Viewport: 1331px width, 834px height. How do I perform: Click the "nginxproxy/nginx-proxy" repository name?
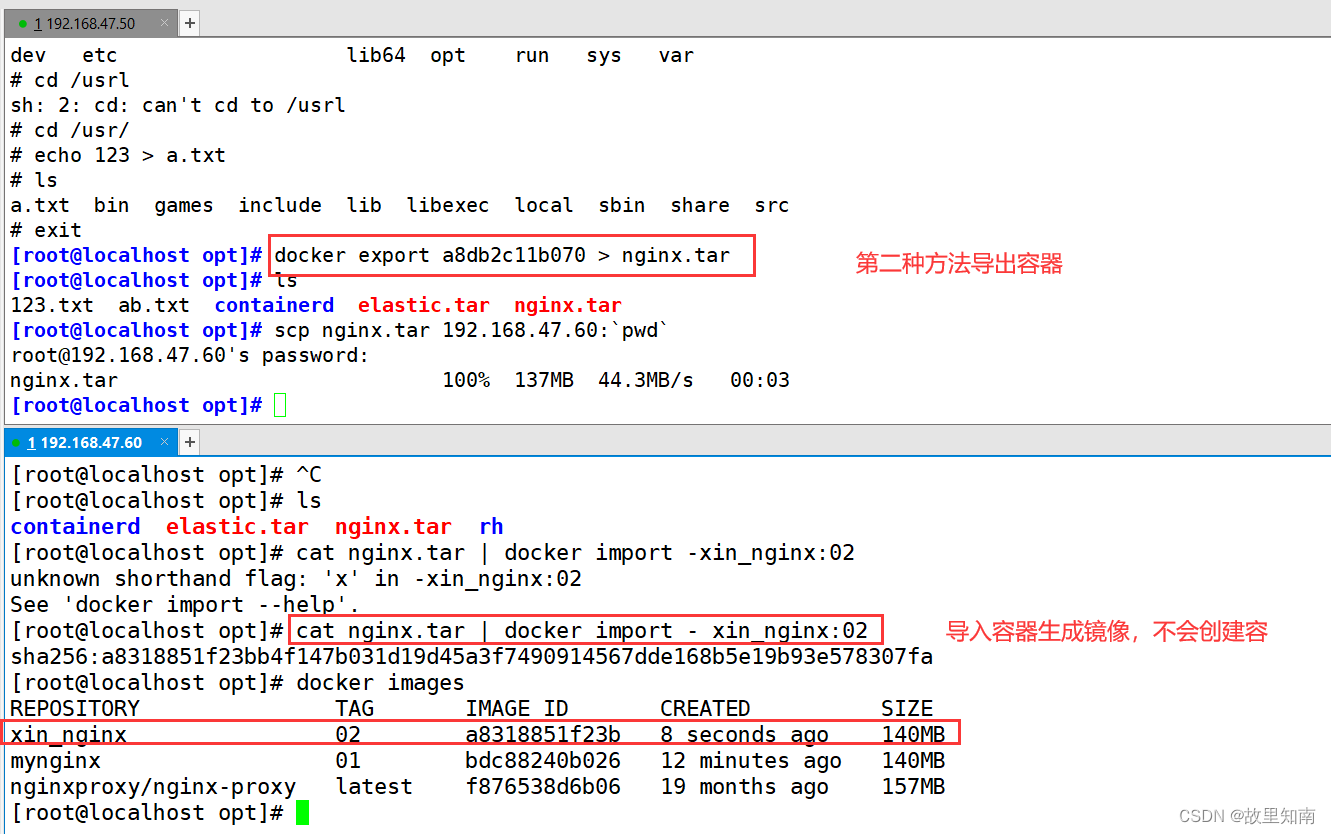coord(153,786)
